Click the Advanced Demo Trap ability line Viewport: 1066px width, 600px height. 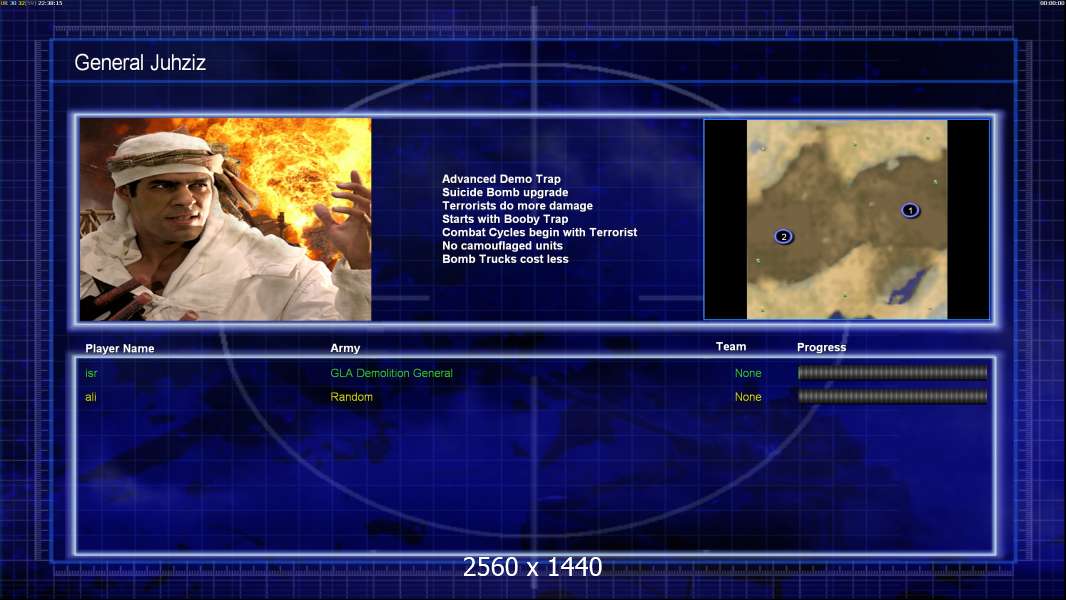pyautogui.click(x=501, y=179)
